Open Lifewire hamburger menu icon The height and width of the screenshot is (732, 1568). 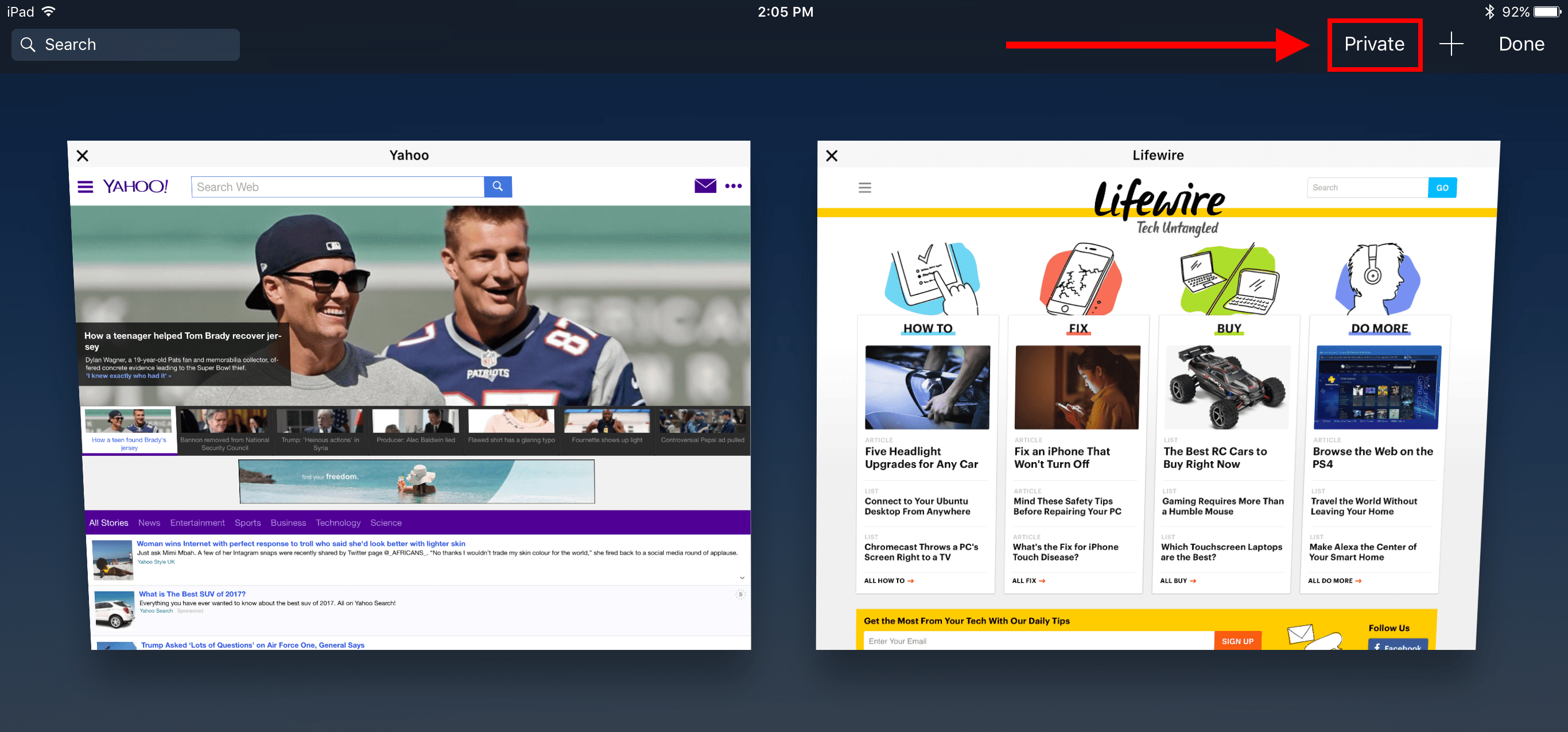(864, 188)
